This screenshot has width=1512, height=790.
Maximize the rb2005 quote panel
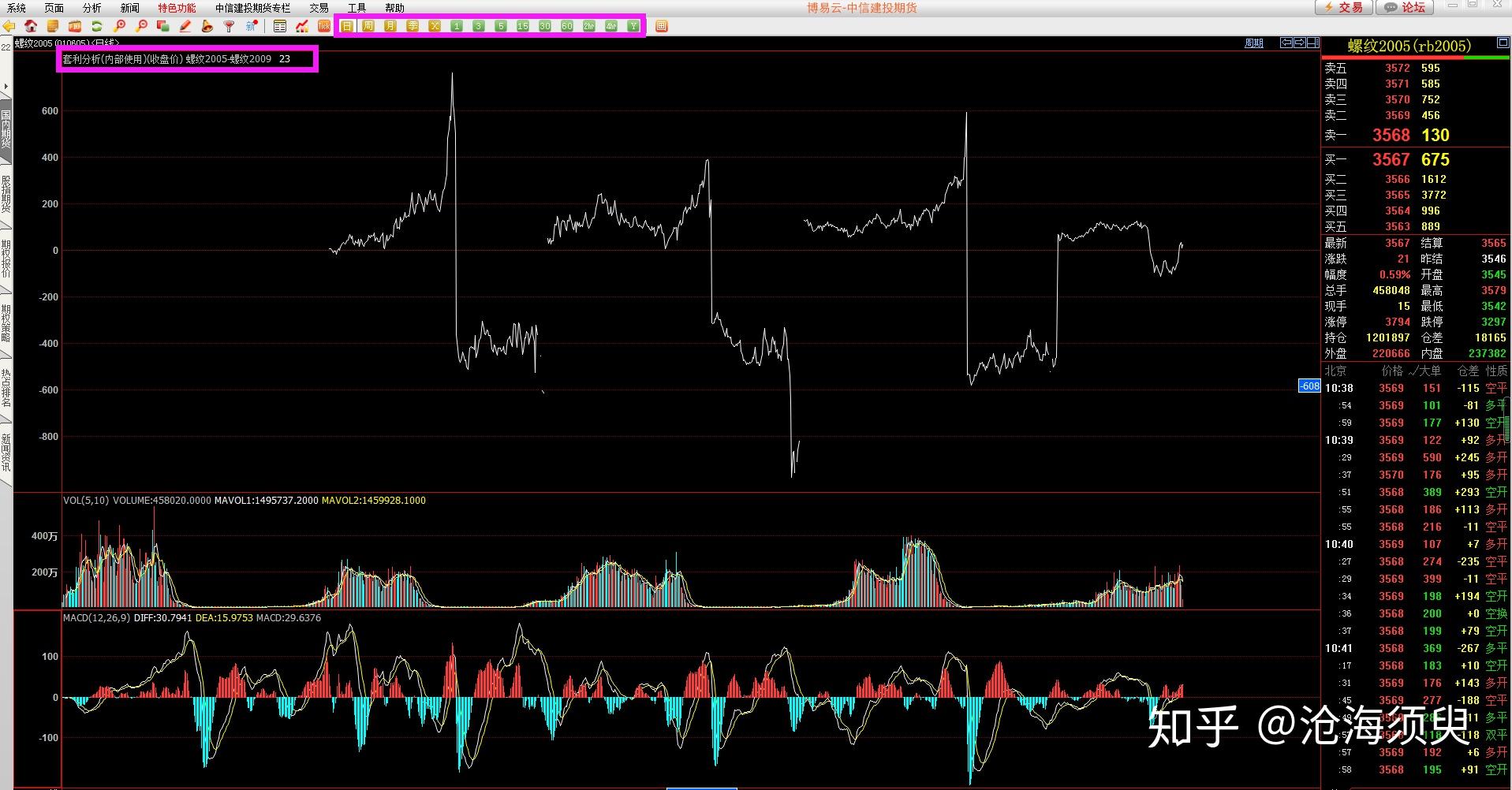1503,44
